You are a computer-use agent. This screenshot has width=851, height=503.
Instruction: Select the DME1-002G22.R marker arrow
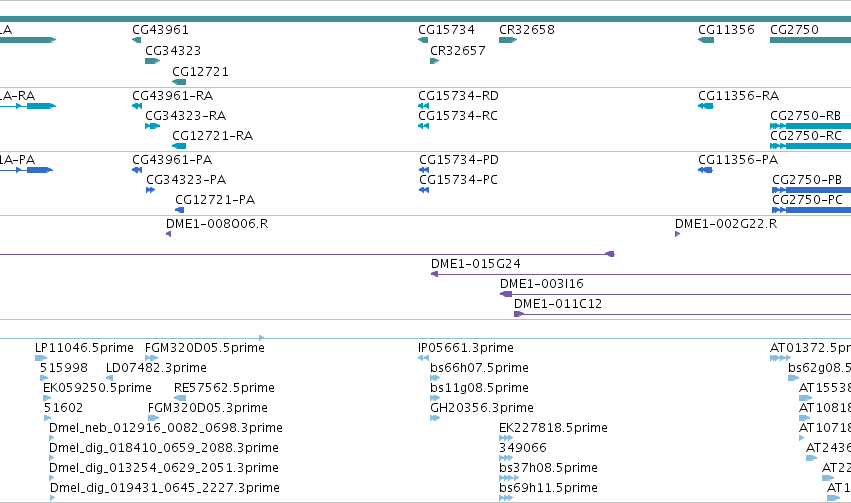pyautogui.click(x=677, y=234)
